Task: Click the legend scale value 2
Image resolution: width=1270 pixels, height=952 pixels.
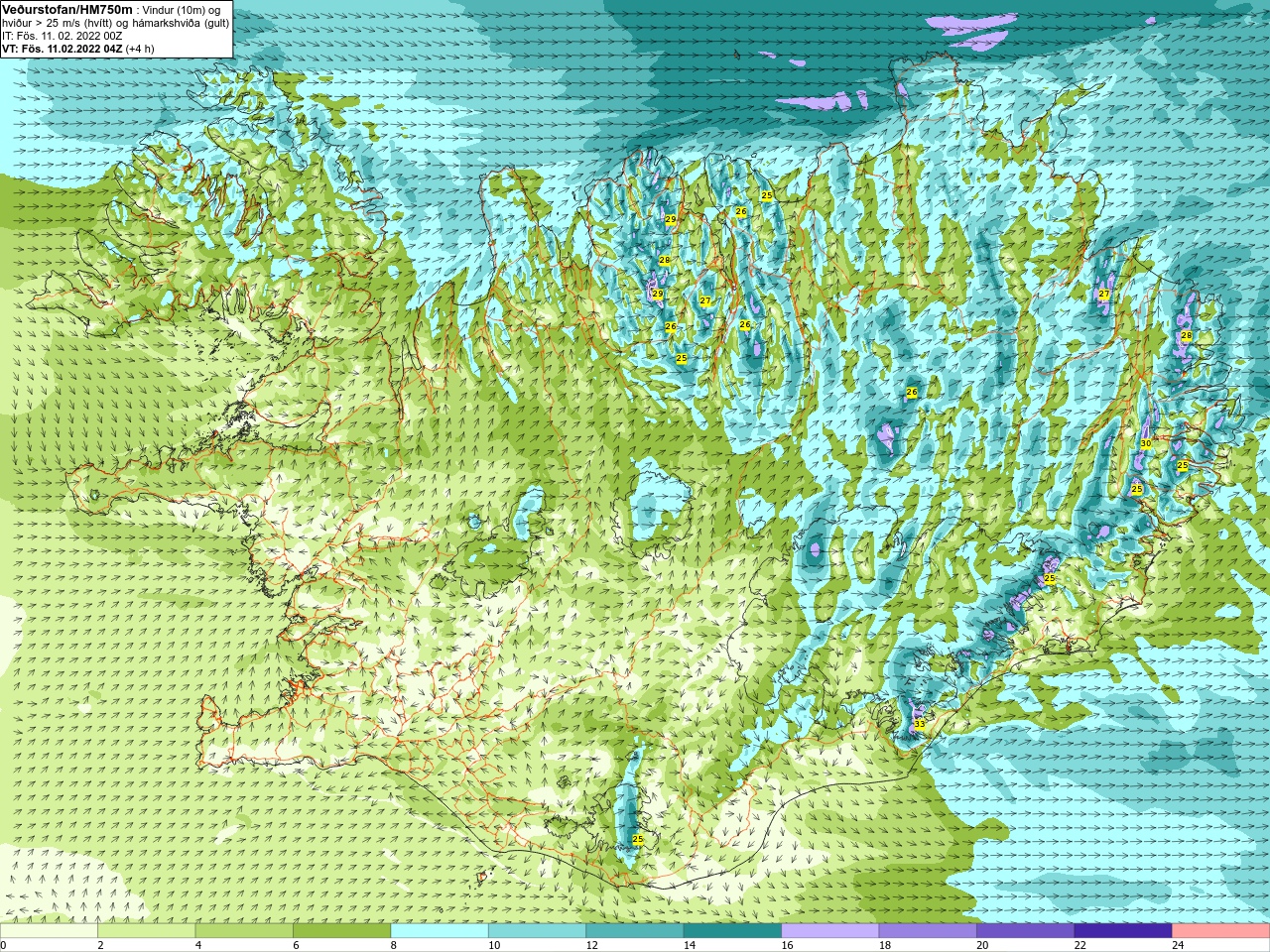Action: tap(100, 945)
